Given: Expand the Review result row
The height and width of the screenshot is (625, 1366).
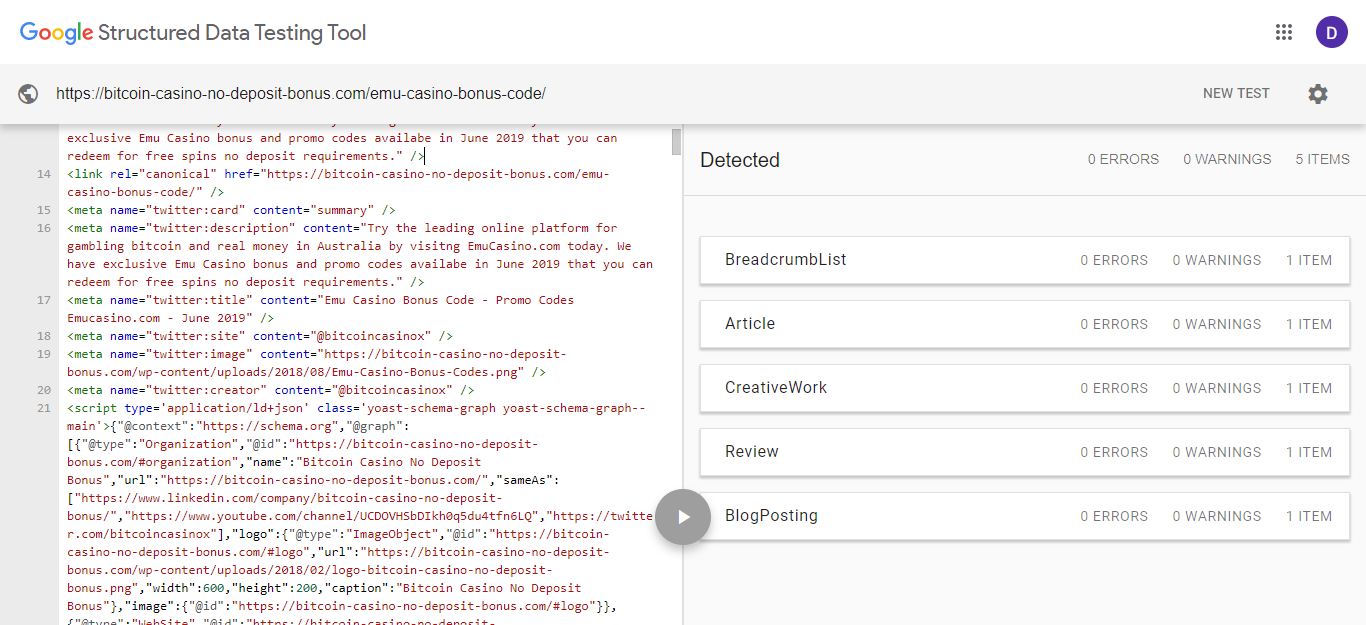Looking at the screenshot, I should tap(1025, 452).
